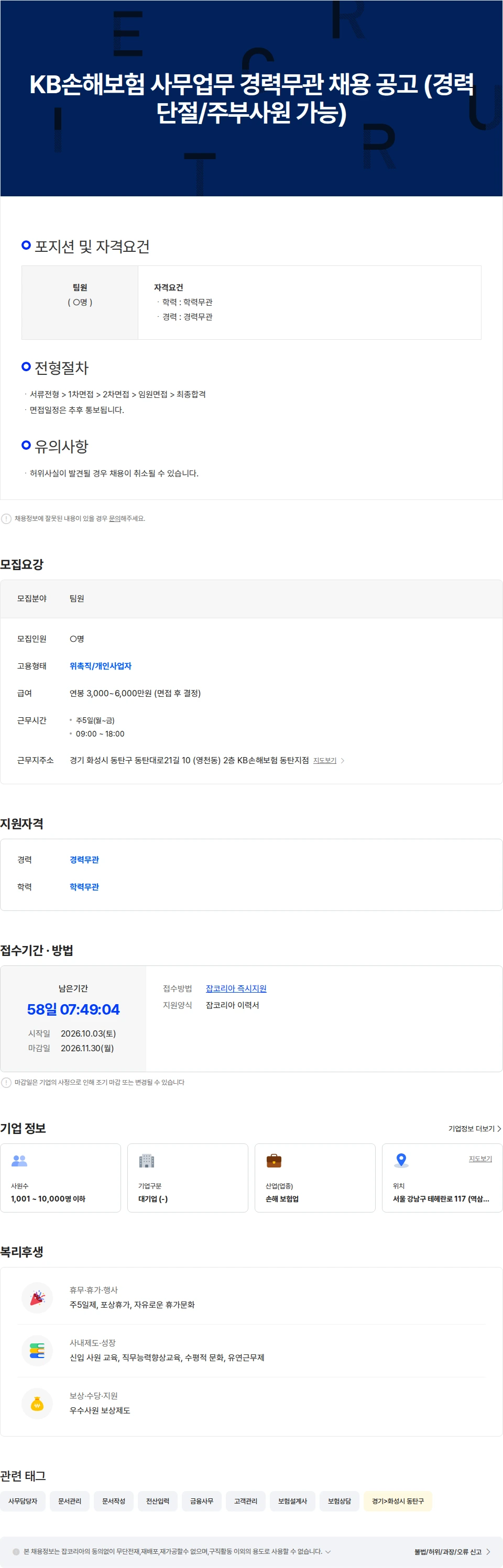Click the blue 학력무관 value under 지원자격

click(84, 887)
